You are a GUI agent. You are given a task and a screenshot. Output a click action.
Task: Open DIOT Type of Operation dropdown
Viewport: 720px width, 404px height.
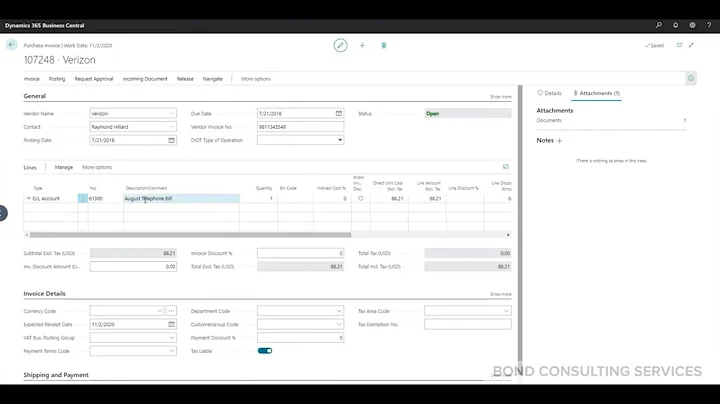tap(340, 140)
